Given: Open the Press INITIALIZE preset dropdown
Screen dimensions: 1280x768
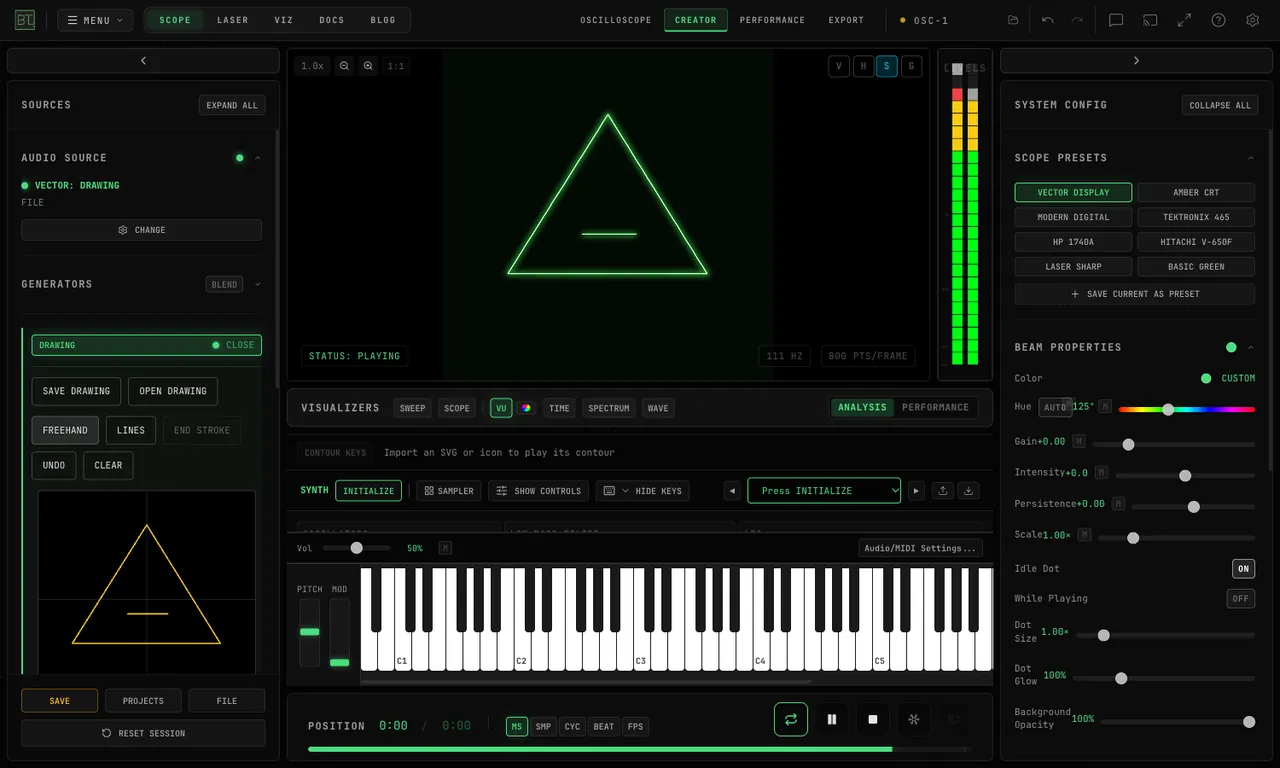Looking at the screenshot, I should coord(824,491).
